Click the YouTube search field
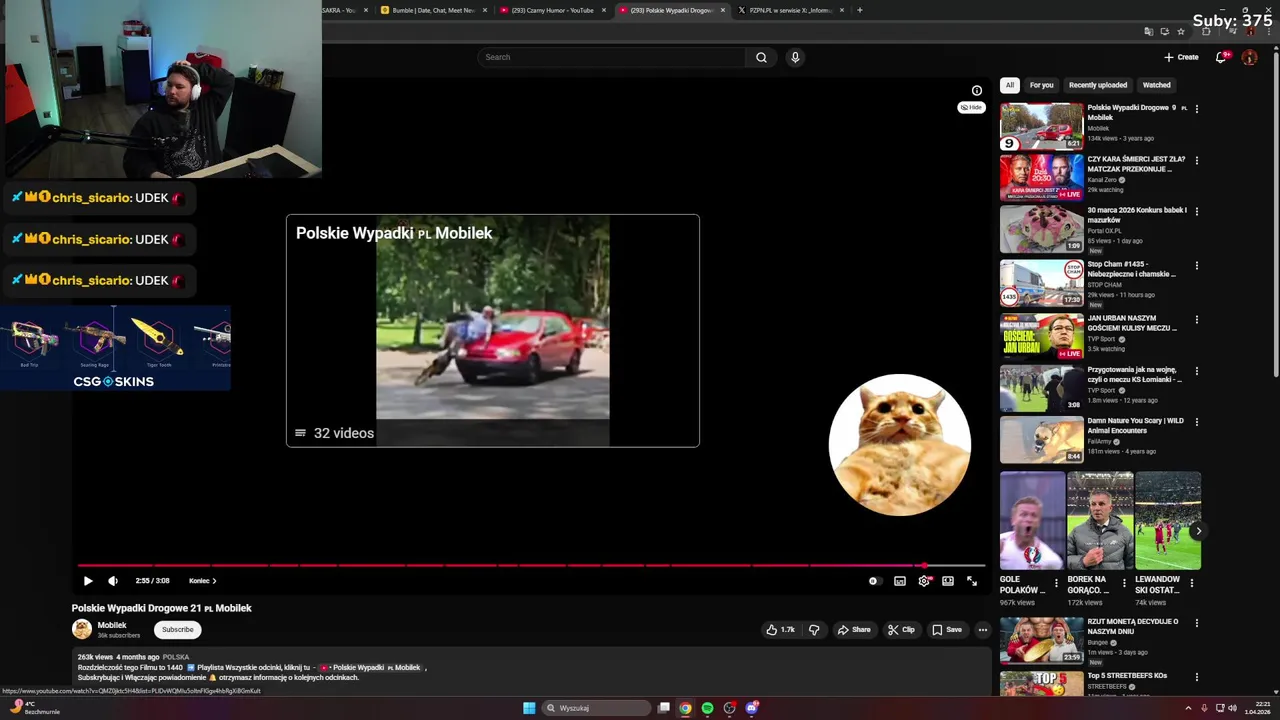1280x720 pixels. click(x=610, y=57)
